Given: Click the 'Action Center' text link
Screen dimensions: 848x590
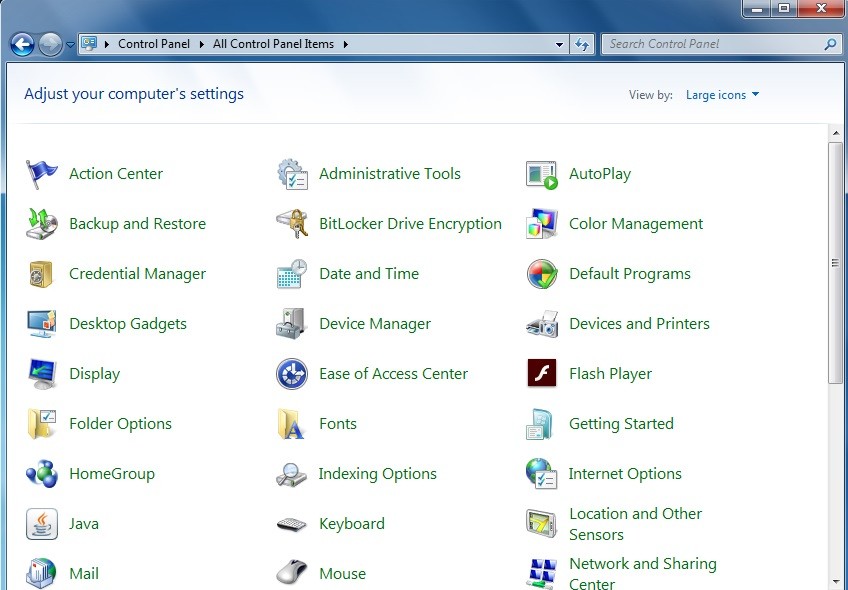Looking at the screenshot, I should [116, 174].
